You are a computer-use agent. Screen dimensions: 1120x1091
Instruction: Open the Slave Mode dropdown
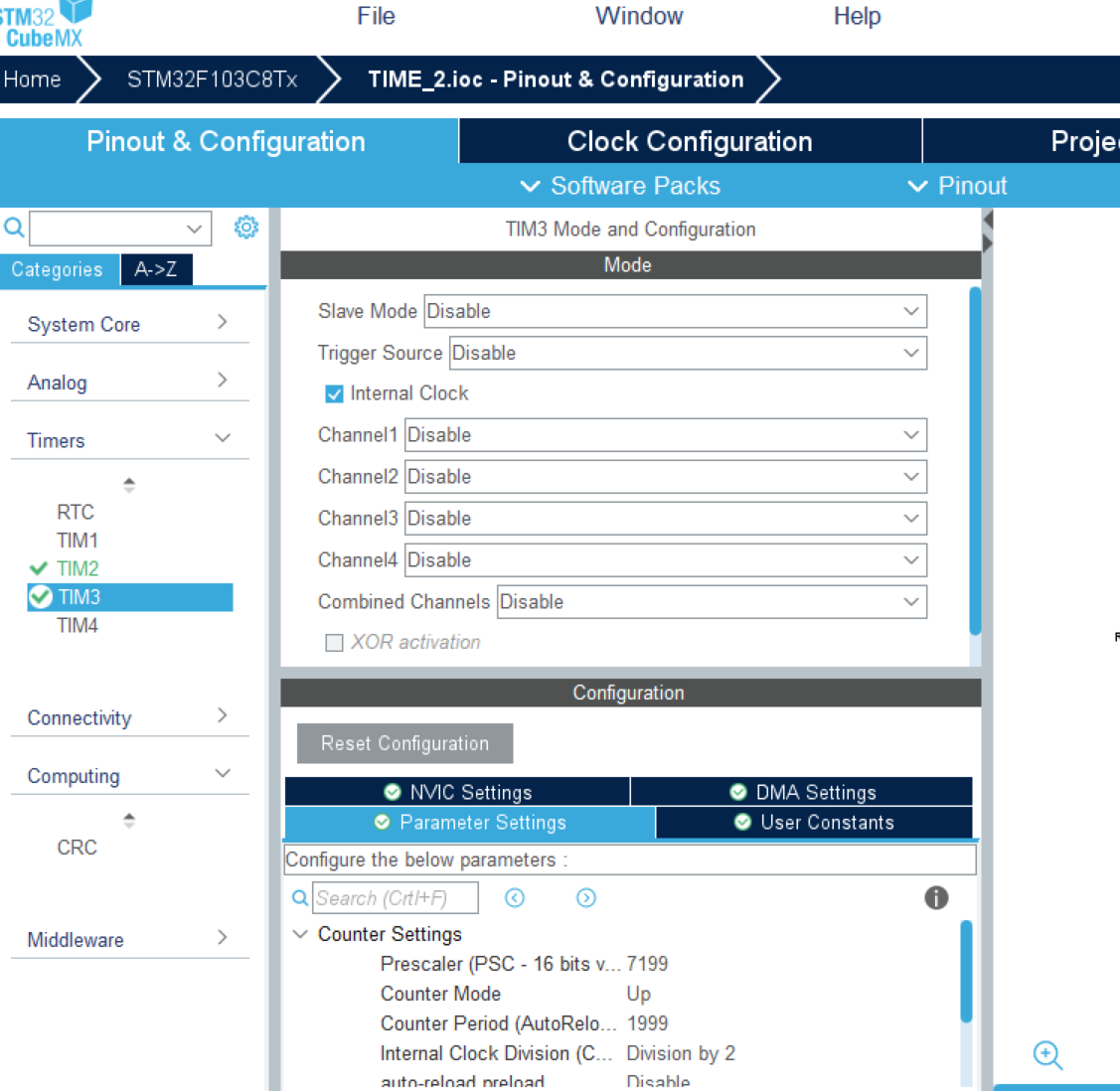click(675, 311)
